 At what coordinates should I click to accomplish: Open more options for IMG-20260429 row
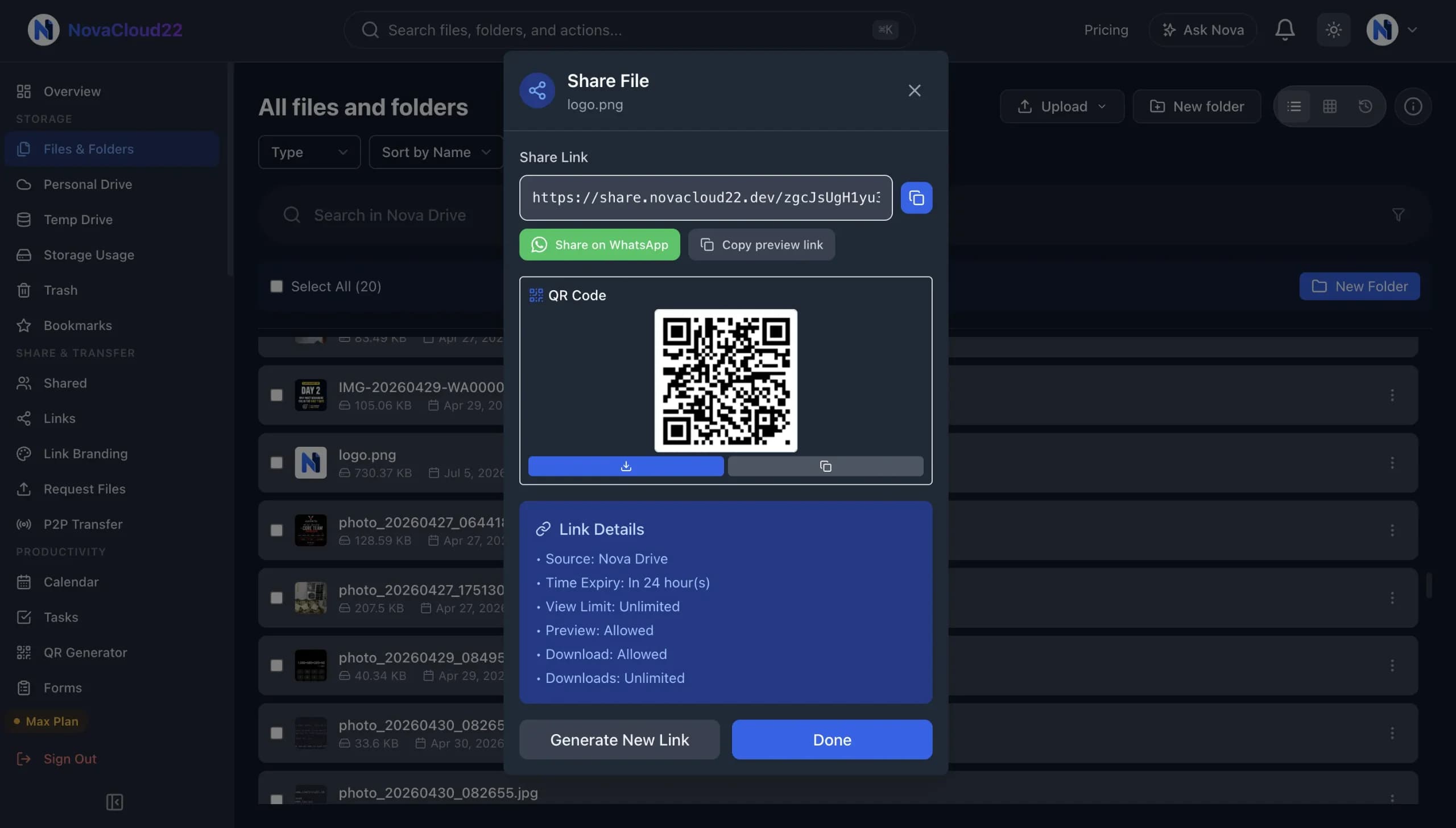tap(1392, 395)
